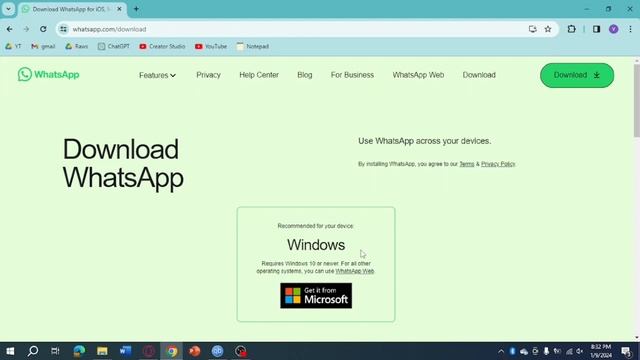
Task: Select the Download WhatsApp browser tab
Action: pyautogui.click(x=72, y=9)
